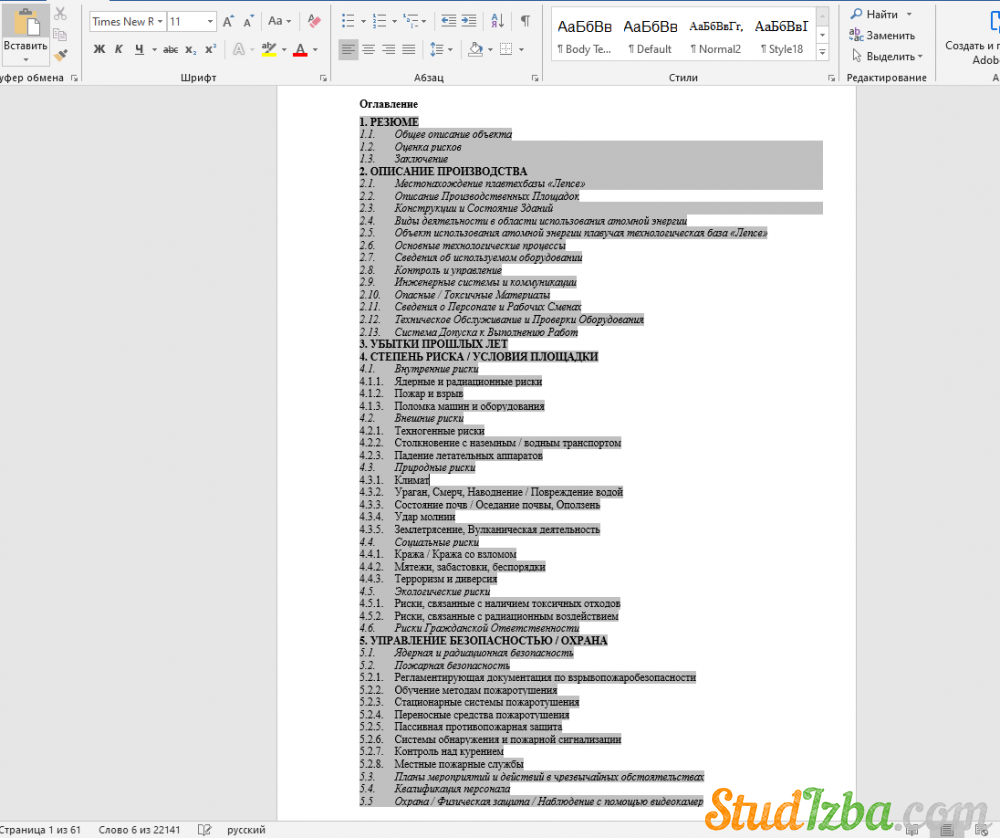Expand the full styles gallery

[x=823, y=53]
